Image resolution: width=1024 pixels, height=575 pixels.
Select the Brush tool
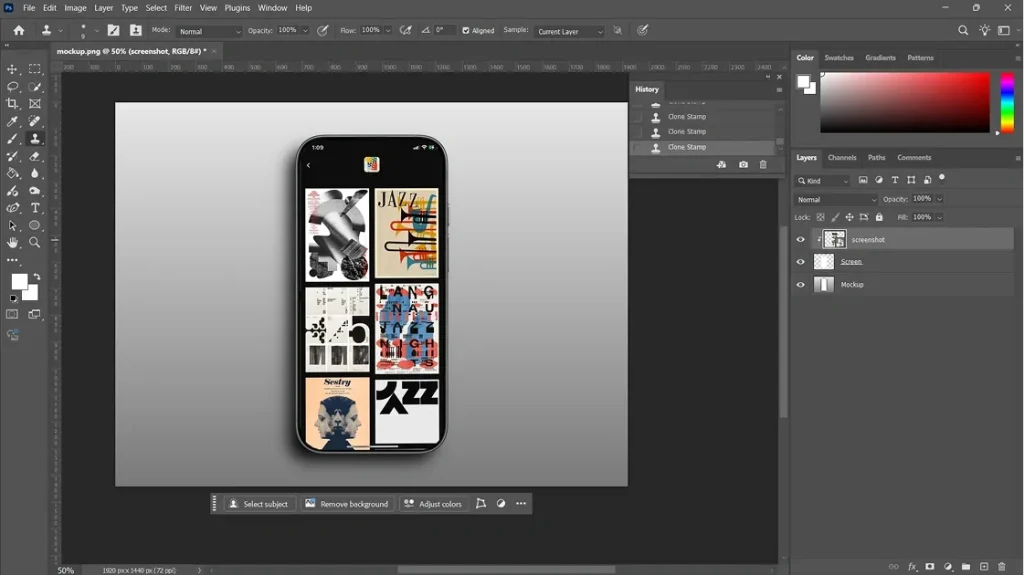click(x=12, y=139)
